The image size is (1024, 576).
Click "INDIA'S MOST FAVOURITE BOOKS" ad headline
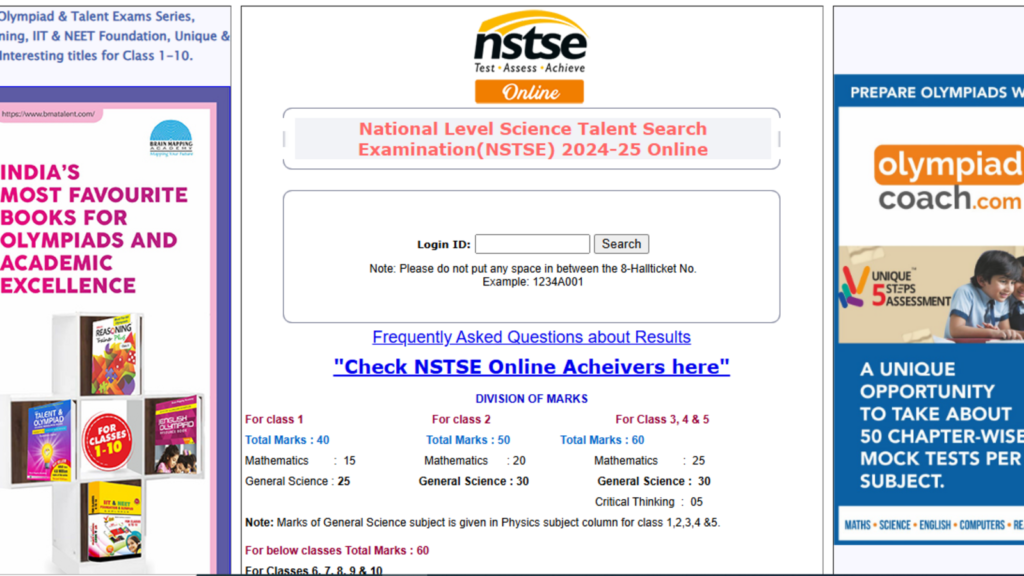tap(94, 229)
